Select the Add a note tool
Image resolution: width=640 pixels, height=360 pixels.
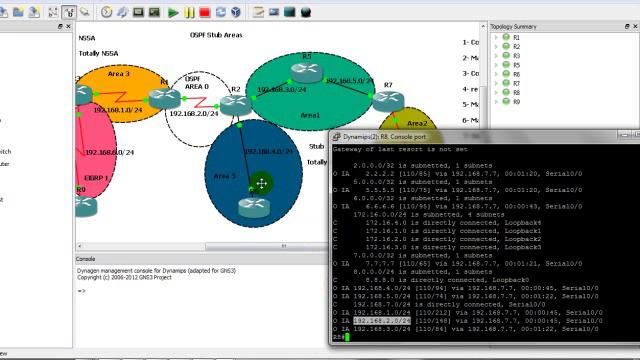258,12
